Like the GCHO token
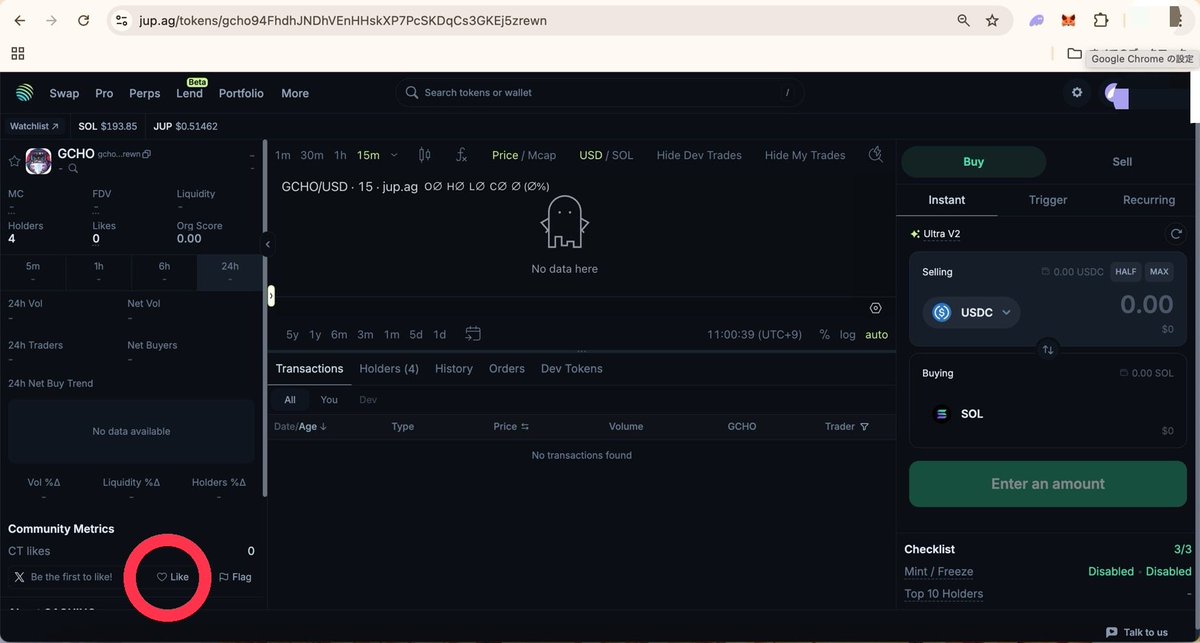This screenshot has width=1200, height=643. 173,577
